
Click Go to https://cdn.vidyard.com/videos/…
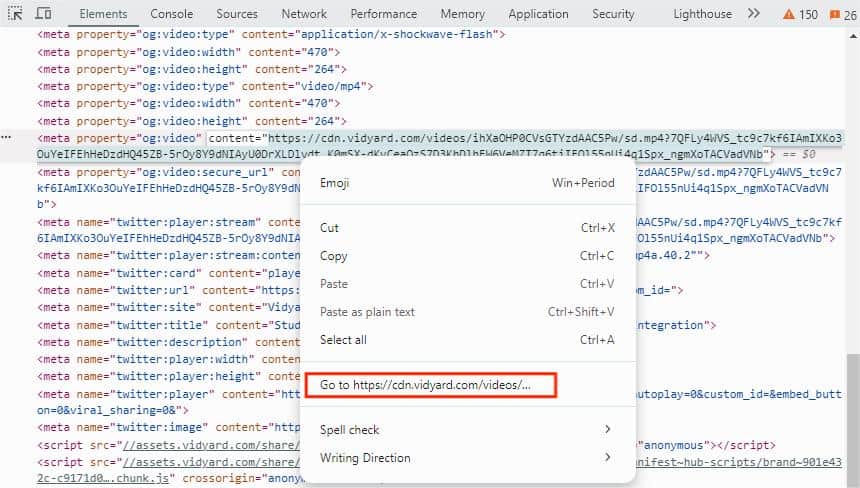click(431, 385)
